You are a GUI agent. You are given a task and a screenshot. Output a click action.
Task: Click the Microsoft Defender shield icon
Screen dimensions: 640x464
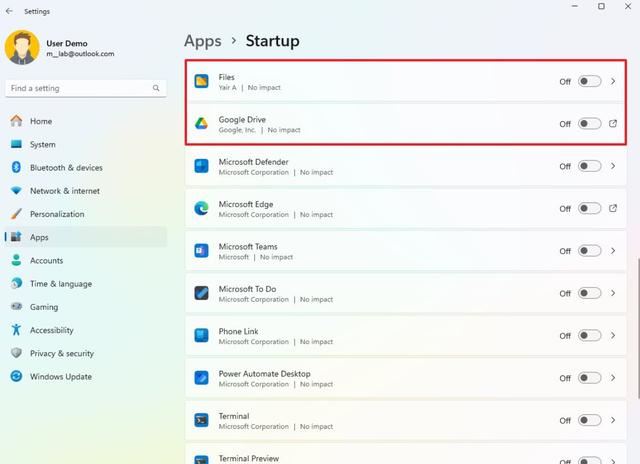[x=201, y=166]
